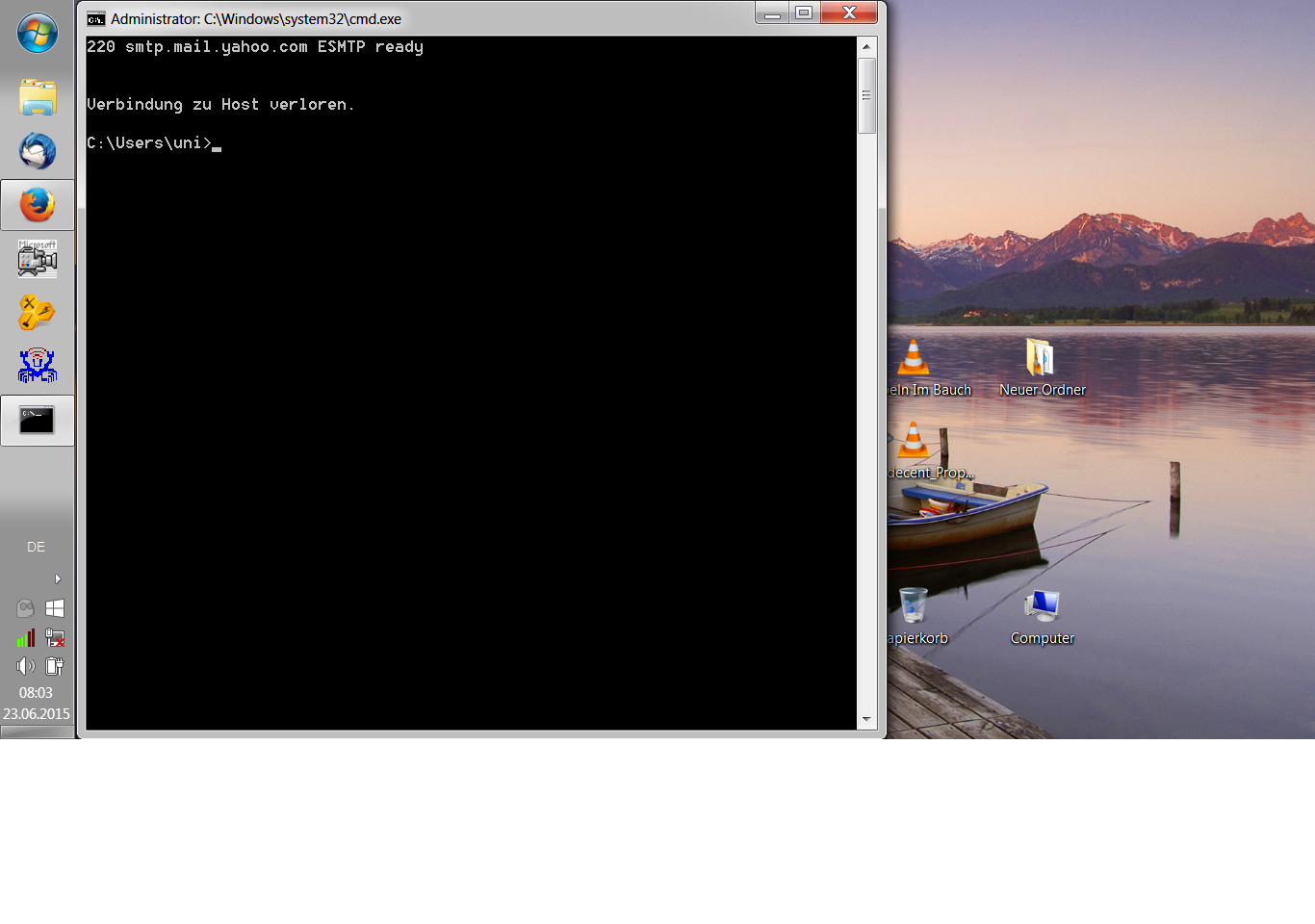Screen dimensions: 1315x924
Task: Maximize the cmd.exe window
Action: pyautogui.click(x=805, y=13)
